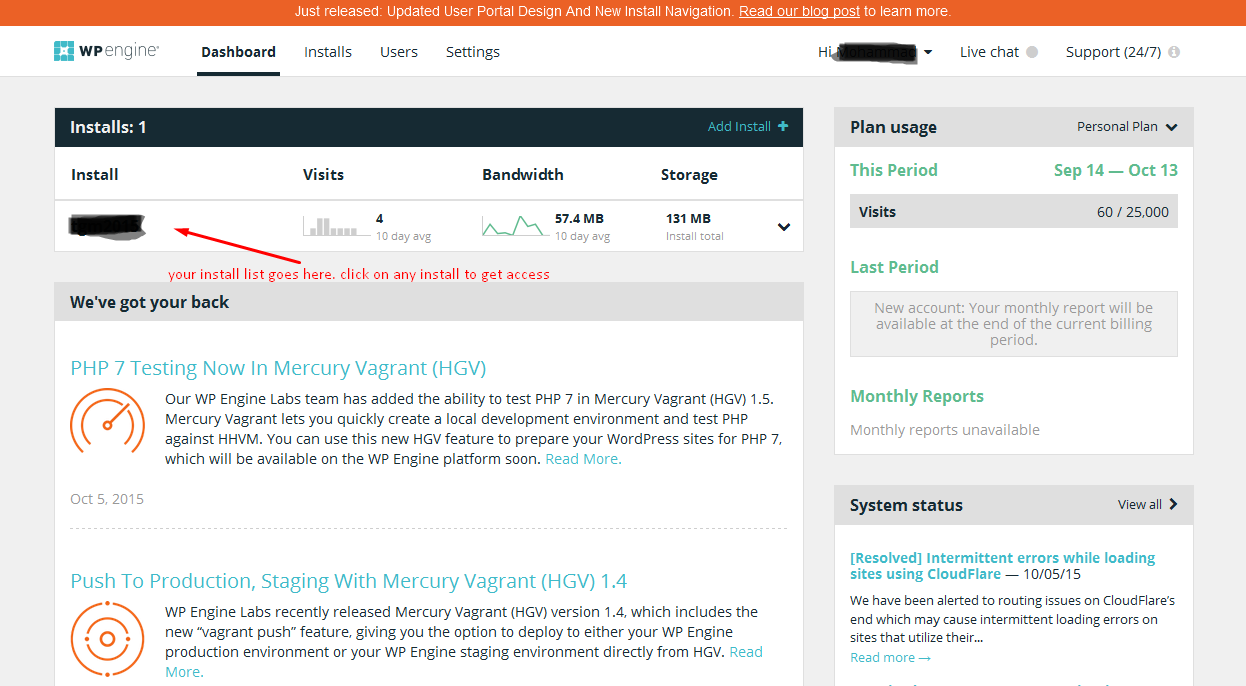Image resolution: width=1246 pixels, height=686 pixels.
Task: Click the Visits column header
Action: pyautogui.click(x=323, y=174)
